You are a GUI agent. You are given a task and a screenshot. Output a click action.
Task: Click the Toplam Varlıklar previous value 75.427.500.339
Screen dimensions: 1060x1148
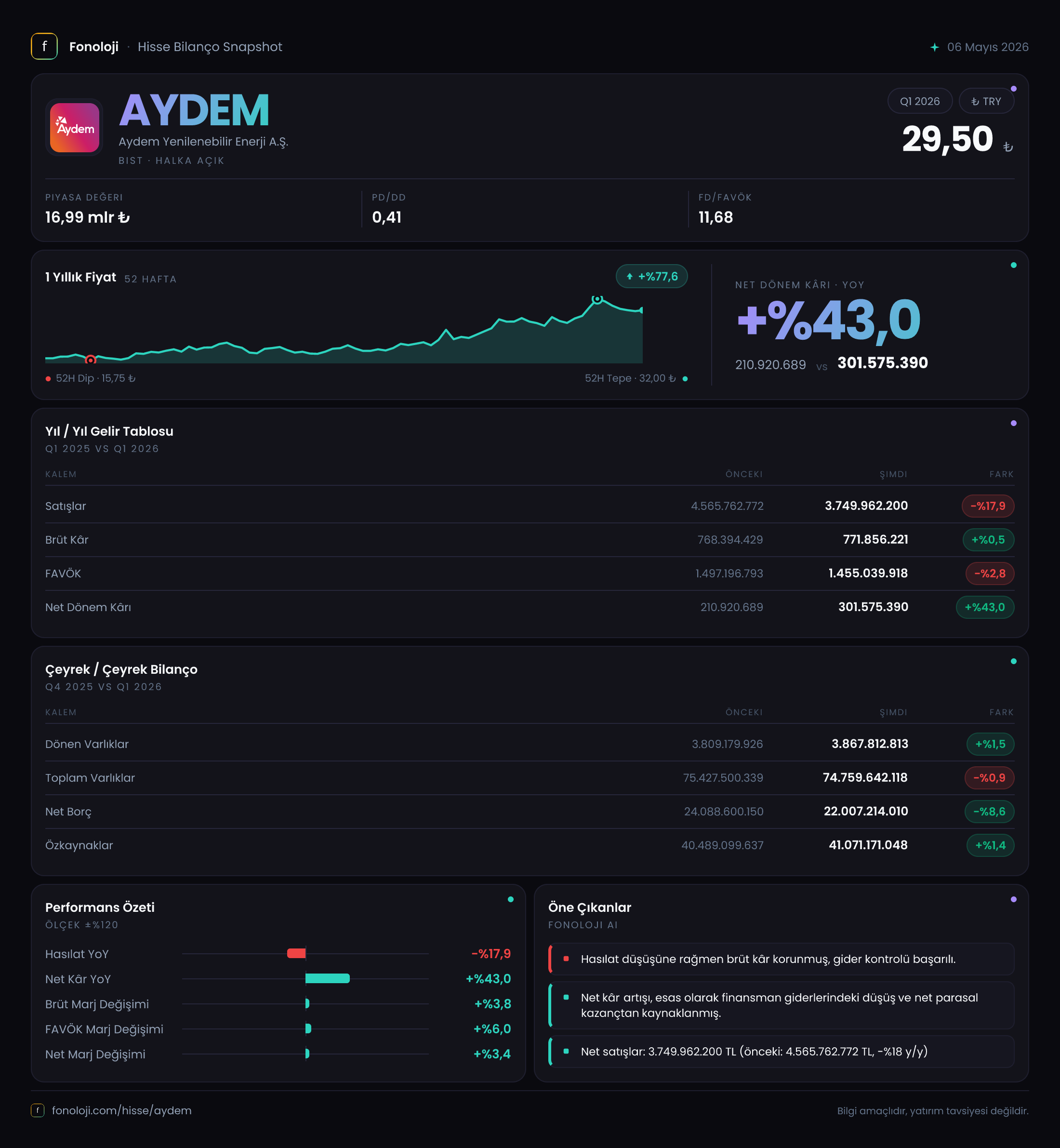click(x=723, y=778)
